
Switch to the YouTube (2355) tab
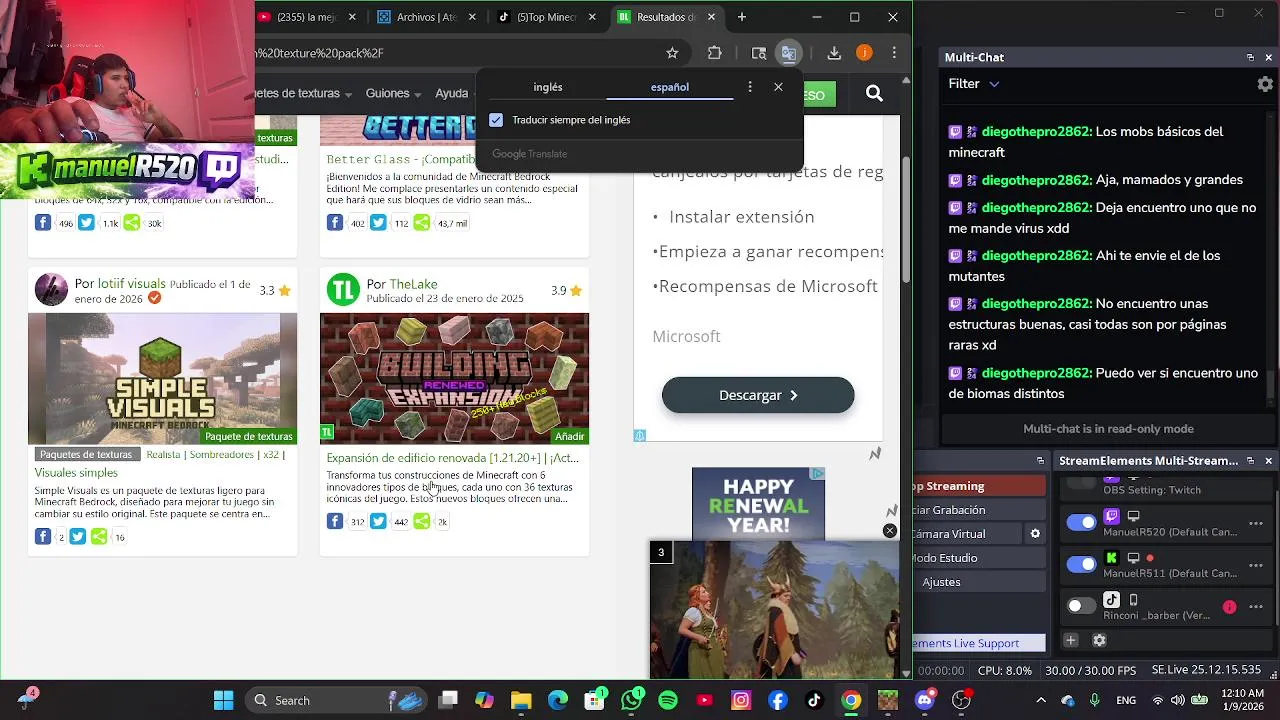click(x=305, y=17)
